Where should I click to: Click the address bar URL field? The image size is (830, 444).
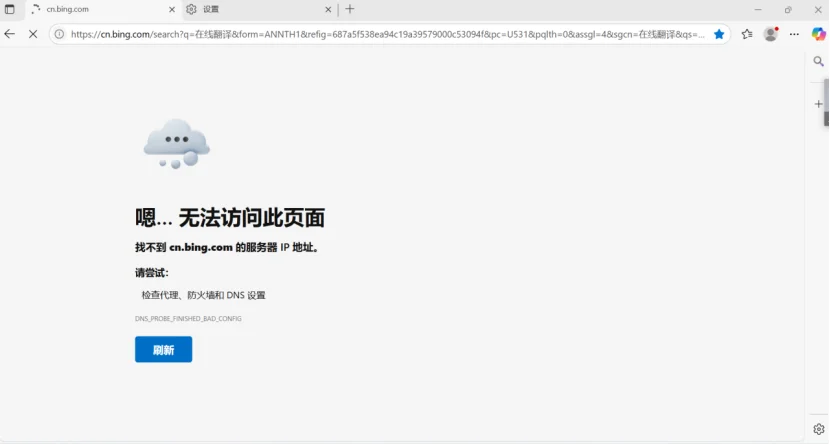[x=387, y=34]
